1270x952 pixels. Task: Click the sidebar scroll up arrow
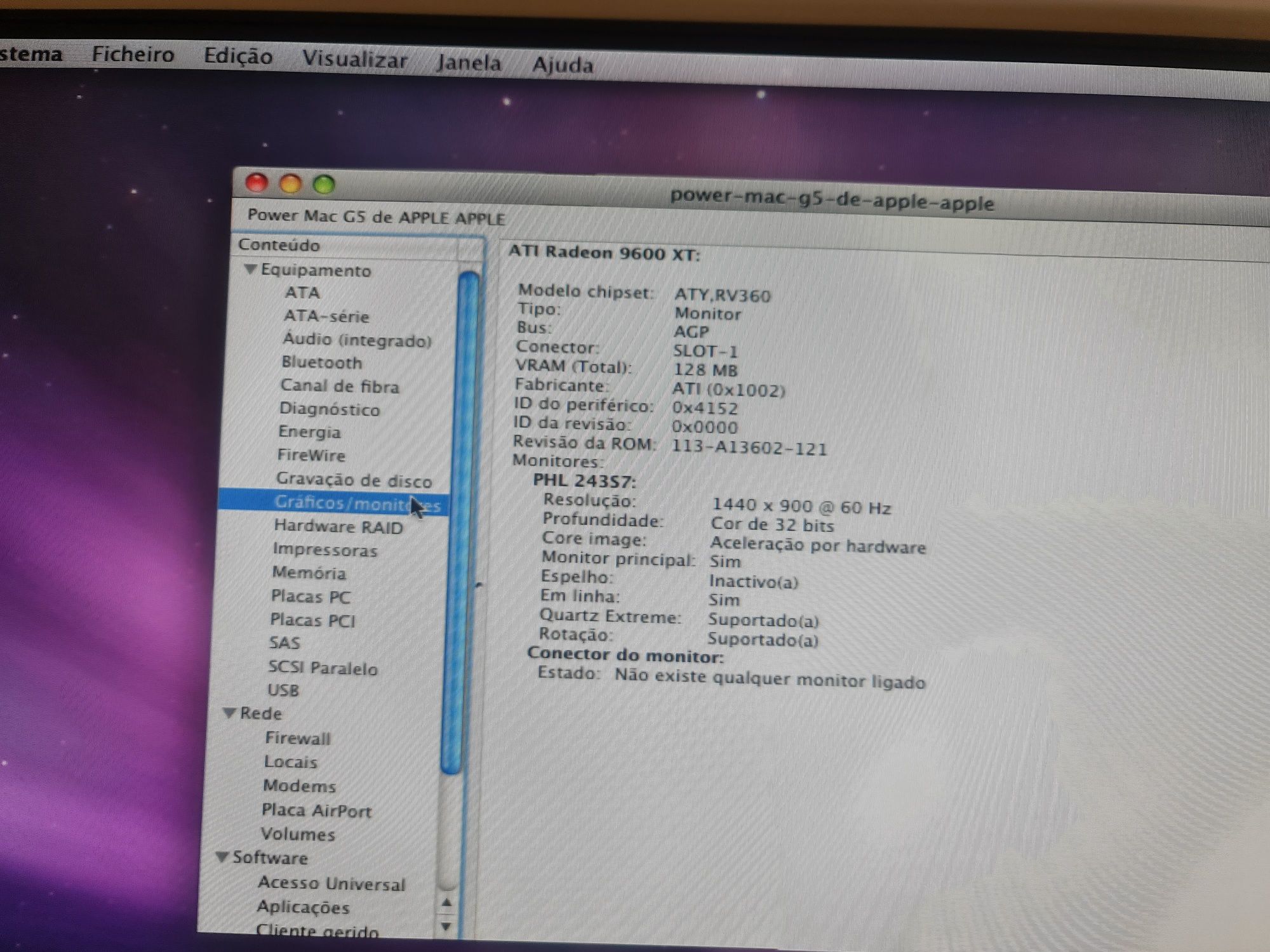point(446,903)
